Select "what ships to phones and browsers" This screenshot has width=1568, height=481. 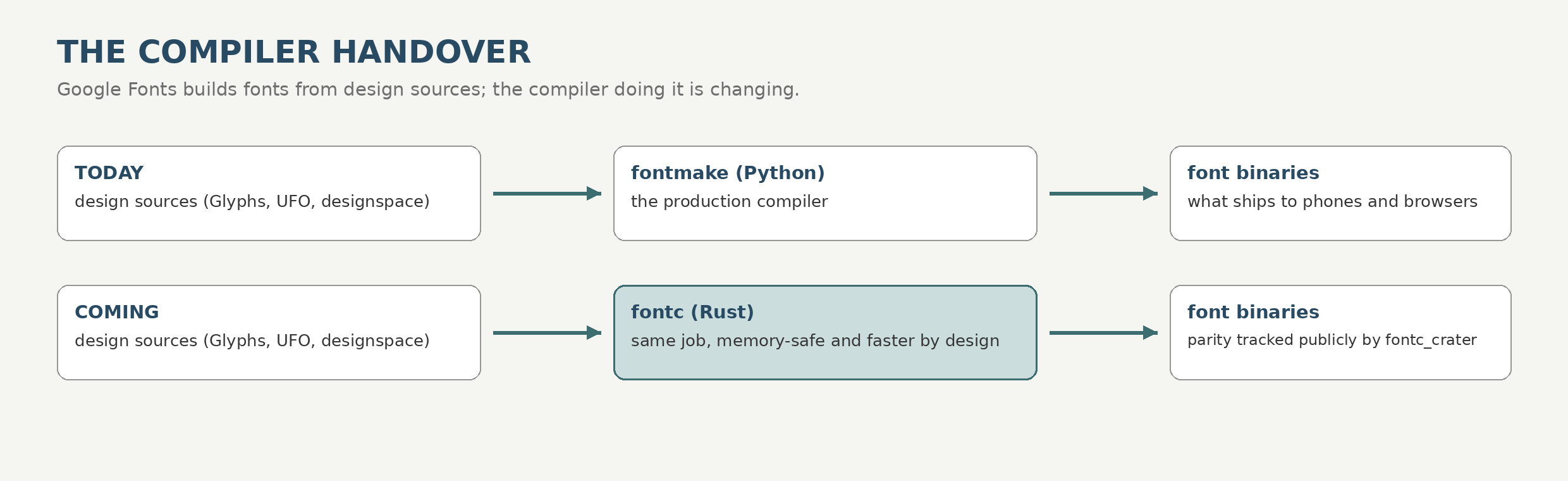pyautogui.click(x=1332, y=201)
